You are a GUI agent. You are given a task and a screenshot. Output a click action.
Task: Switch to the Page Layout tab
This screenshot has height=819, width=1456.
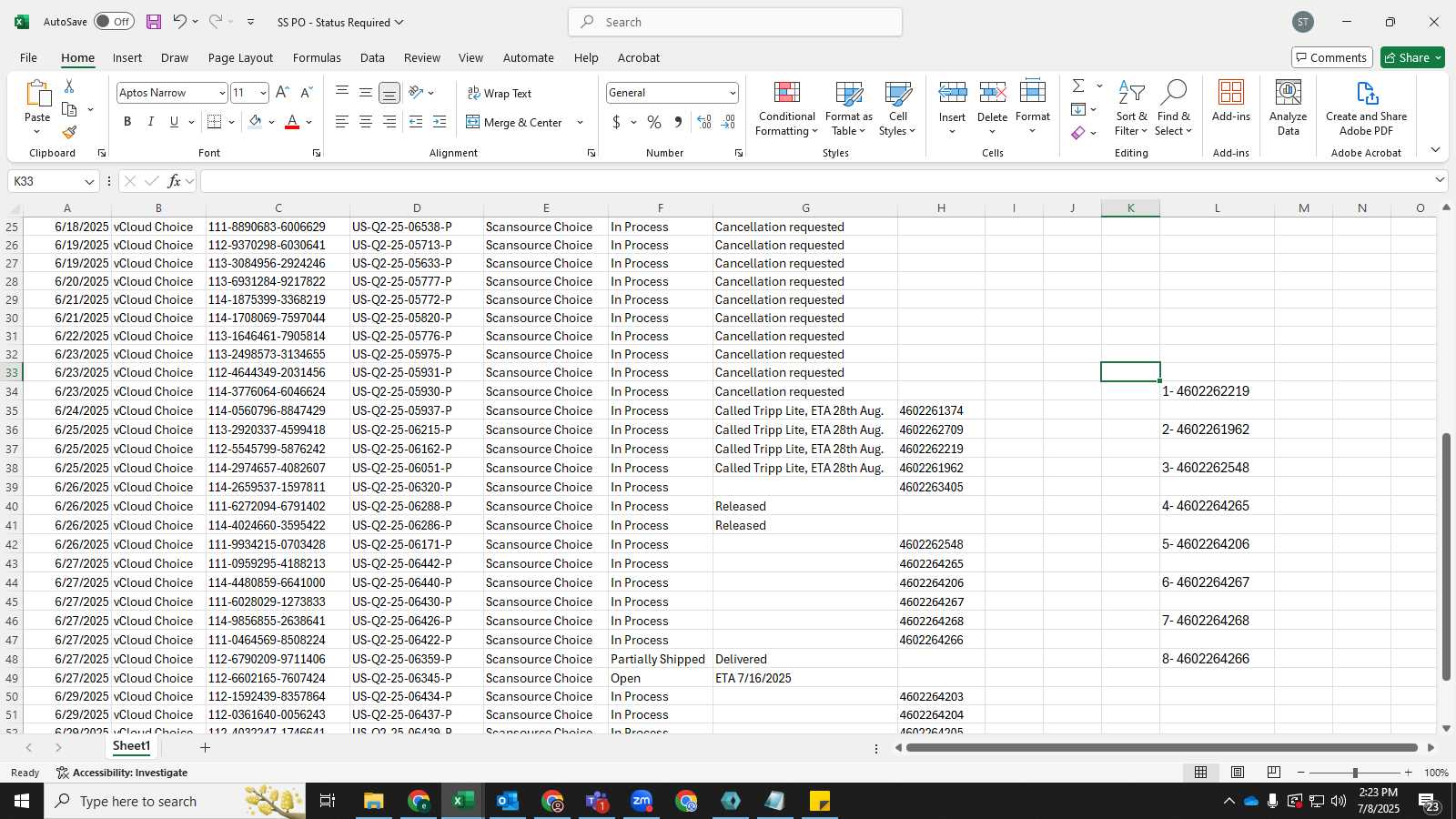(240, 57)
